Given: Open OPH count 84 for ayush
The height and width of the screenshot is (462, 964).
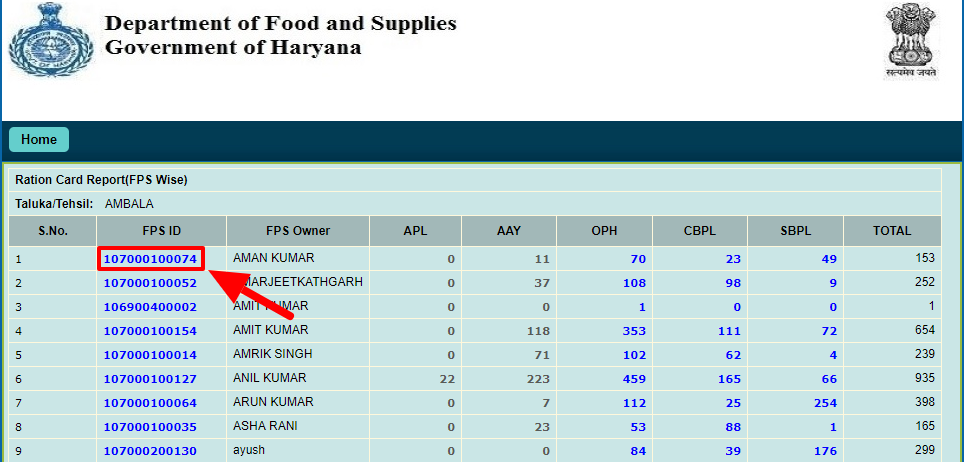Looking at the screenshot, I should 638,452.
